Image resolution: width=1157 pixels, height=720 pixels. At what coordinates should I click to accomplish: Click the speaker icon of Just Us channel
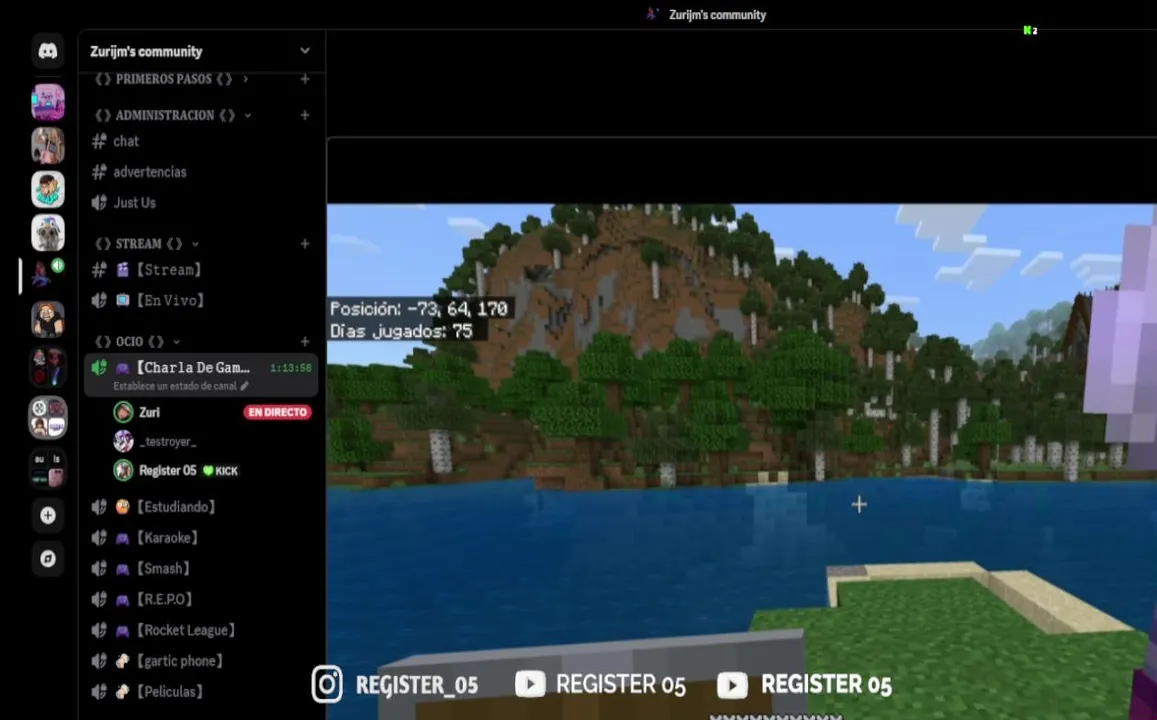tap(99, 202)
